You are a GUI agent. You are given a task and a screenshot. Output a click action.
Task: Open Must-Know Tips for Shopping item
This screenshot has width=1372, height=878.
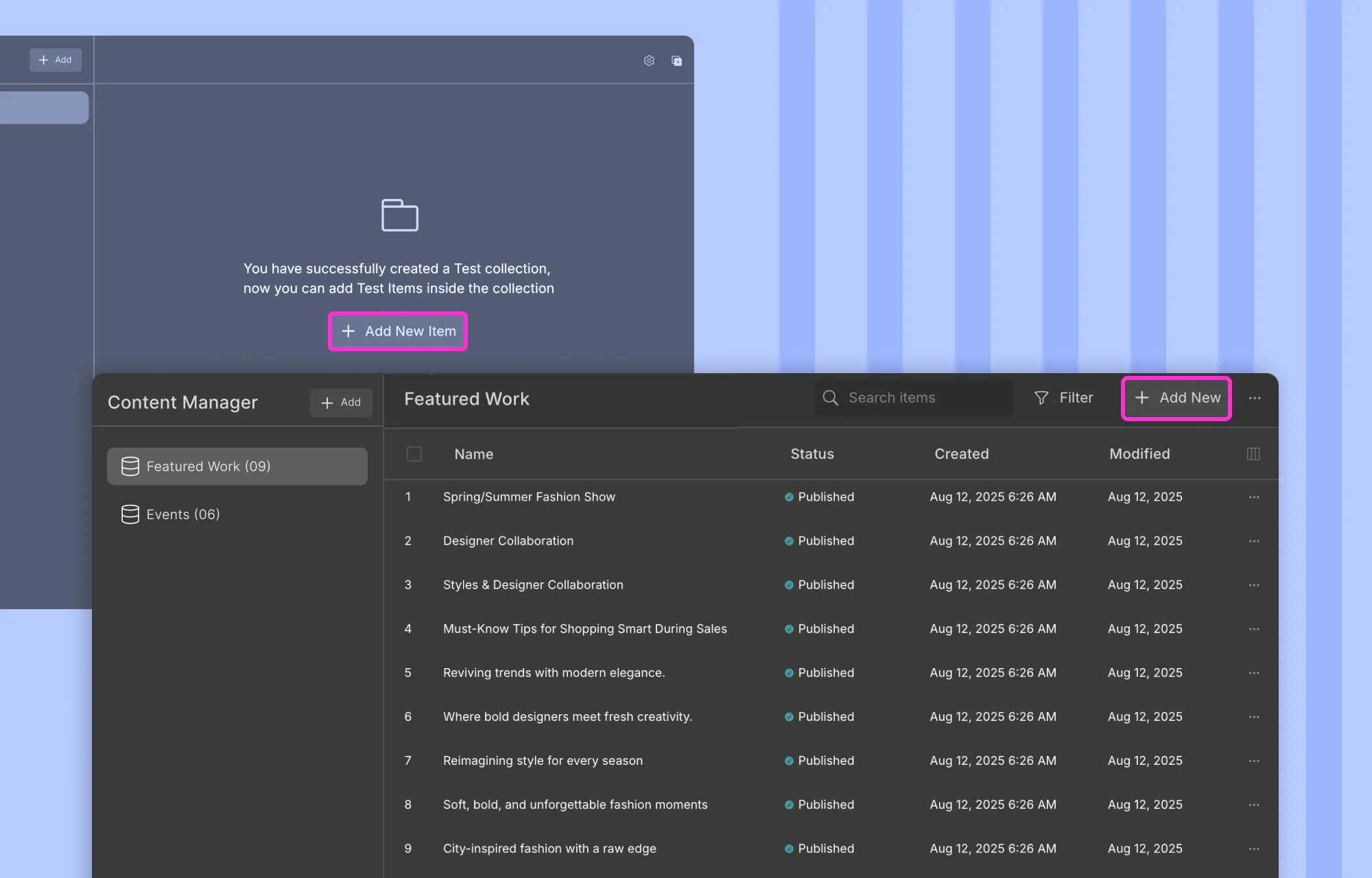coord(585,628)
